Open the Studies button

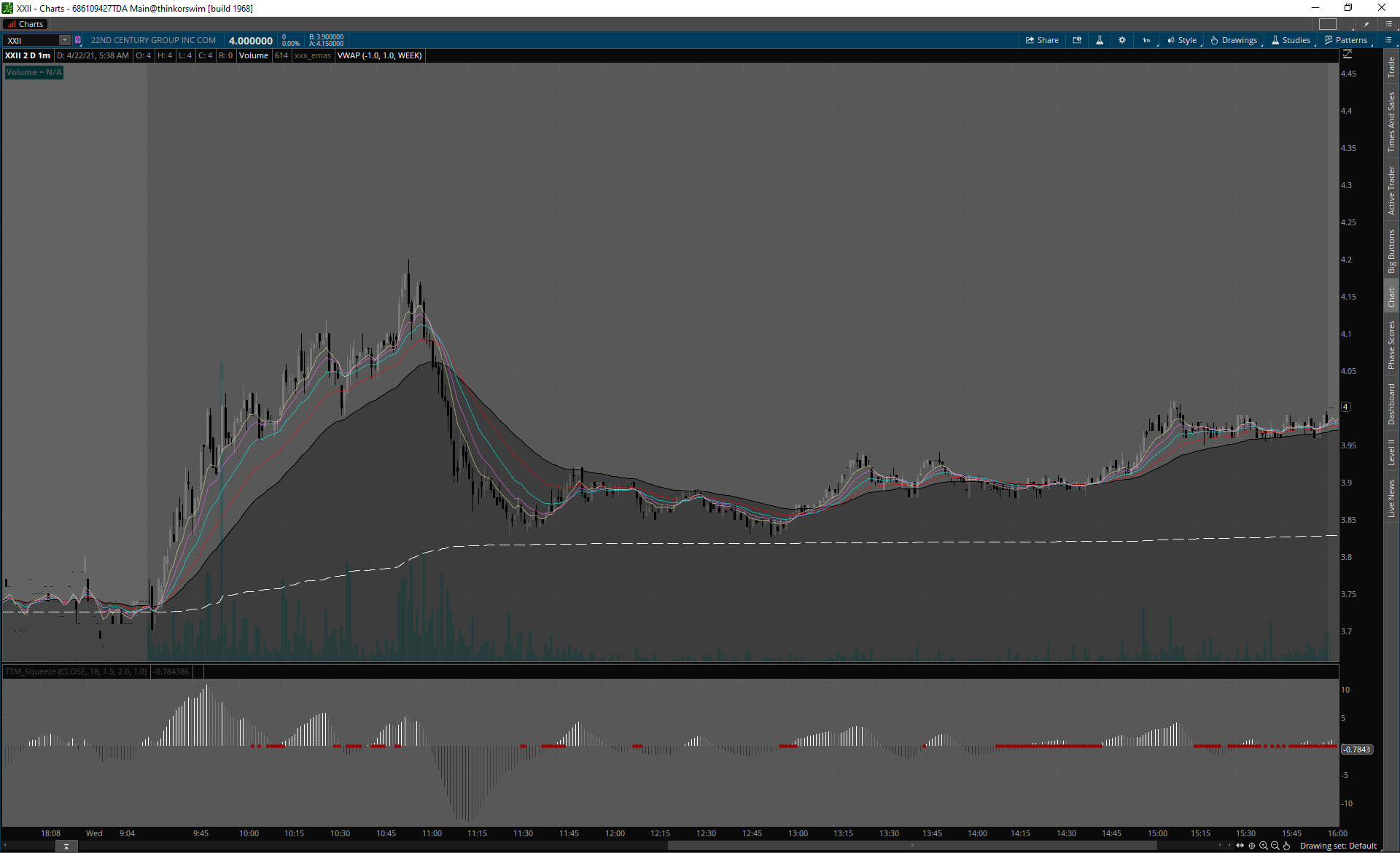click(1291, 40)
